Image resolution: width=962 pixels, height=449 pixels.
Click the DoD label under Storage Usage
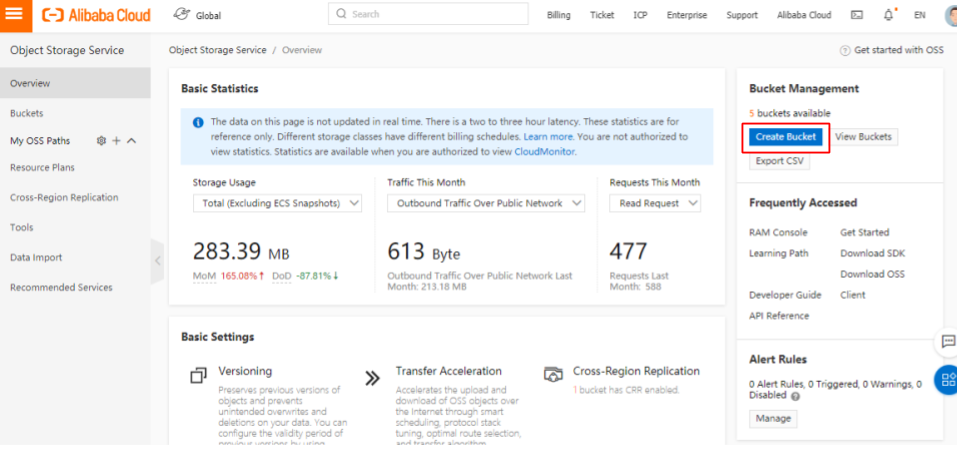pyautogui.click(x=282, y=276)
